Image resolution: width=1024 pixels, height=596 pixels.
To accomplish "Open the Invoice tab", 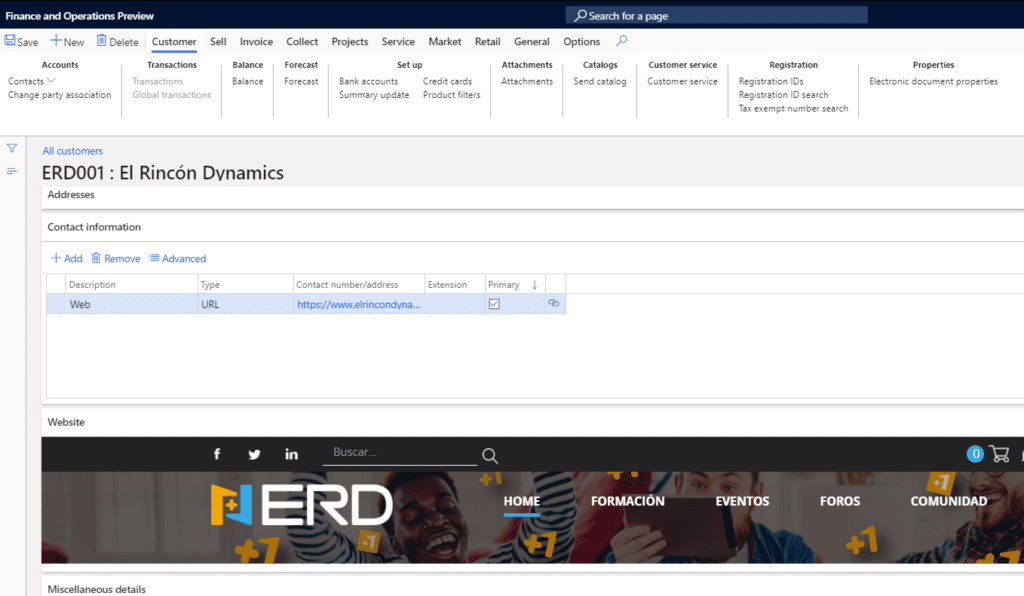I will [256, 41].
